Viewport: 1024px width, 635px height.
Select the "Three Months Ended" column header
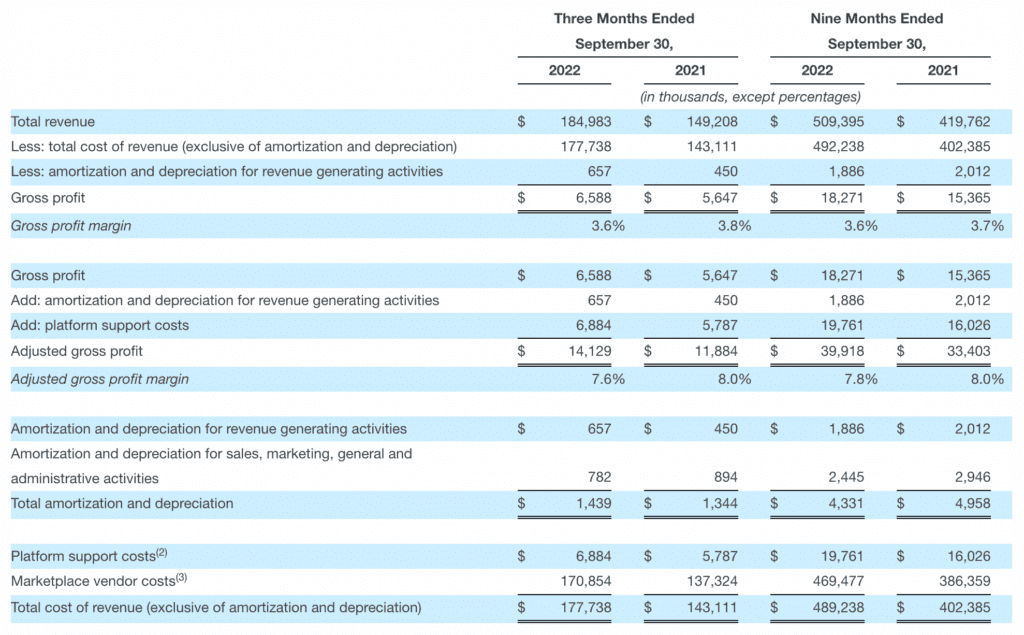(624, 18)
